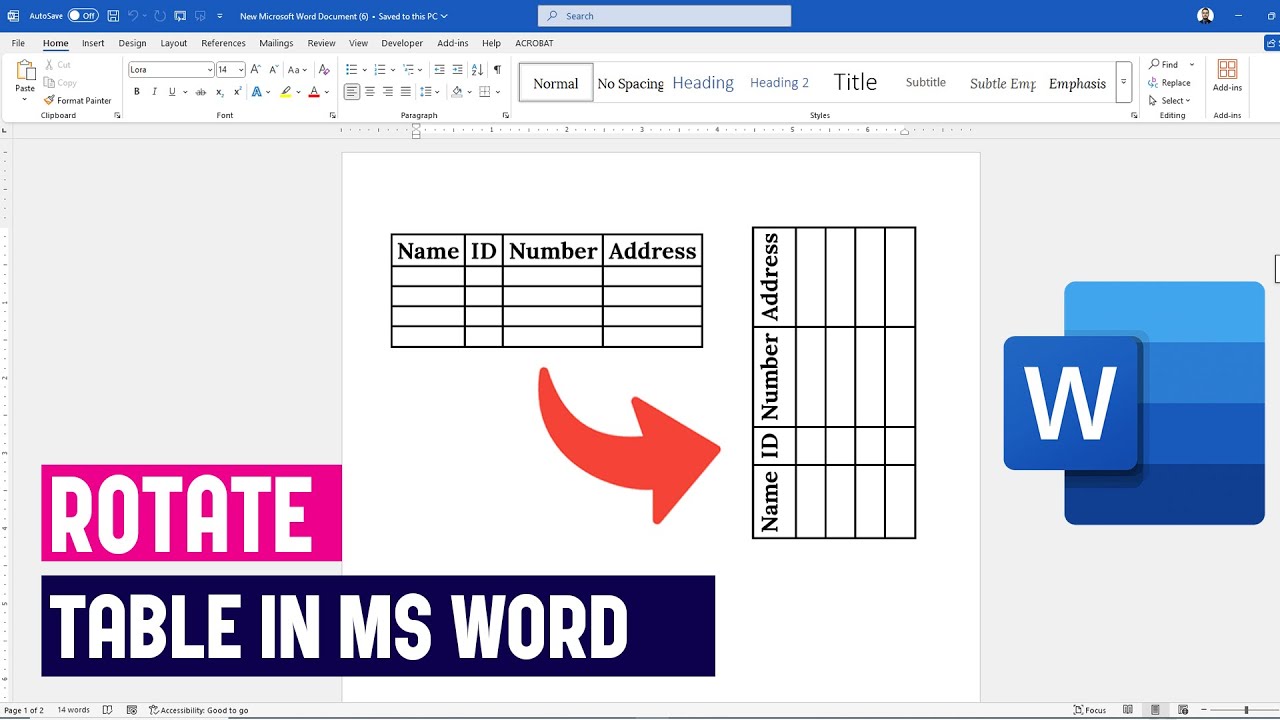Toggle italic formatting
Image resolution: width=1280 pixels, height=720 pixels.
154,92
